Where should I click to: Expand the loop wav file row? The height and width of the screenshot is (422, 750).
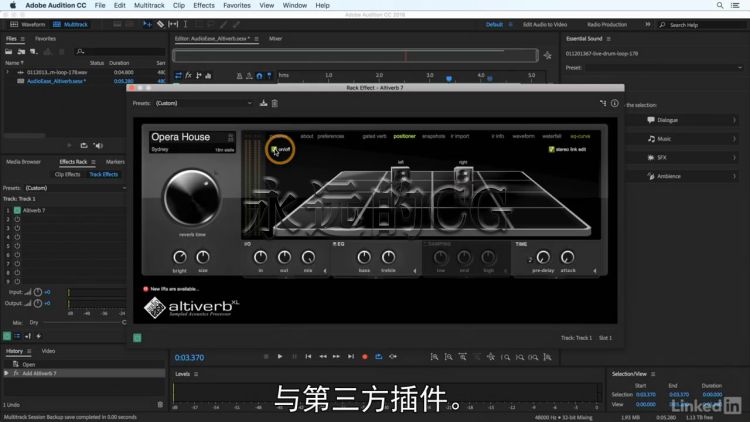pos(7,72)
